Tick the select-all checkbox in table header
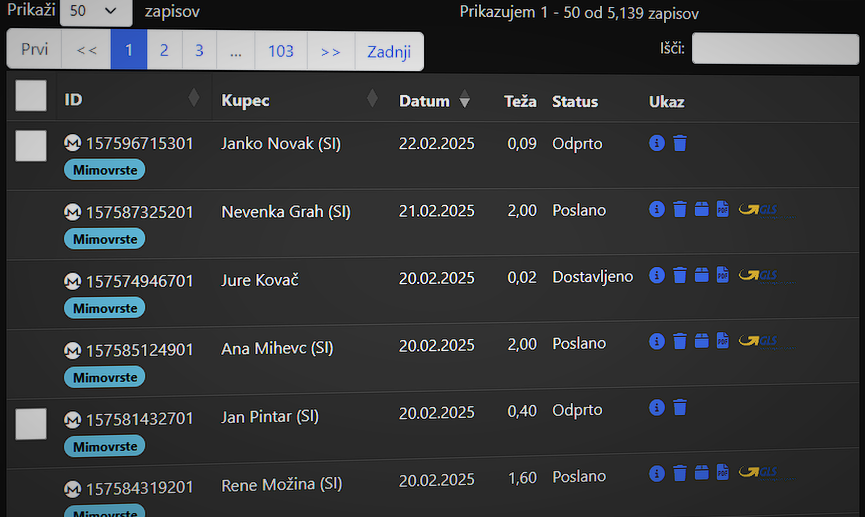Image resolution: width=865 pixels, height=517 pixels. tap(31, 96)
